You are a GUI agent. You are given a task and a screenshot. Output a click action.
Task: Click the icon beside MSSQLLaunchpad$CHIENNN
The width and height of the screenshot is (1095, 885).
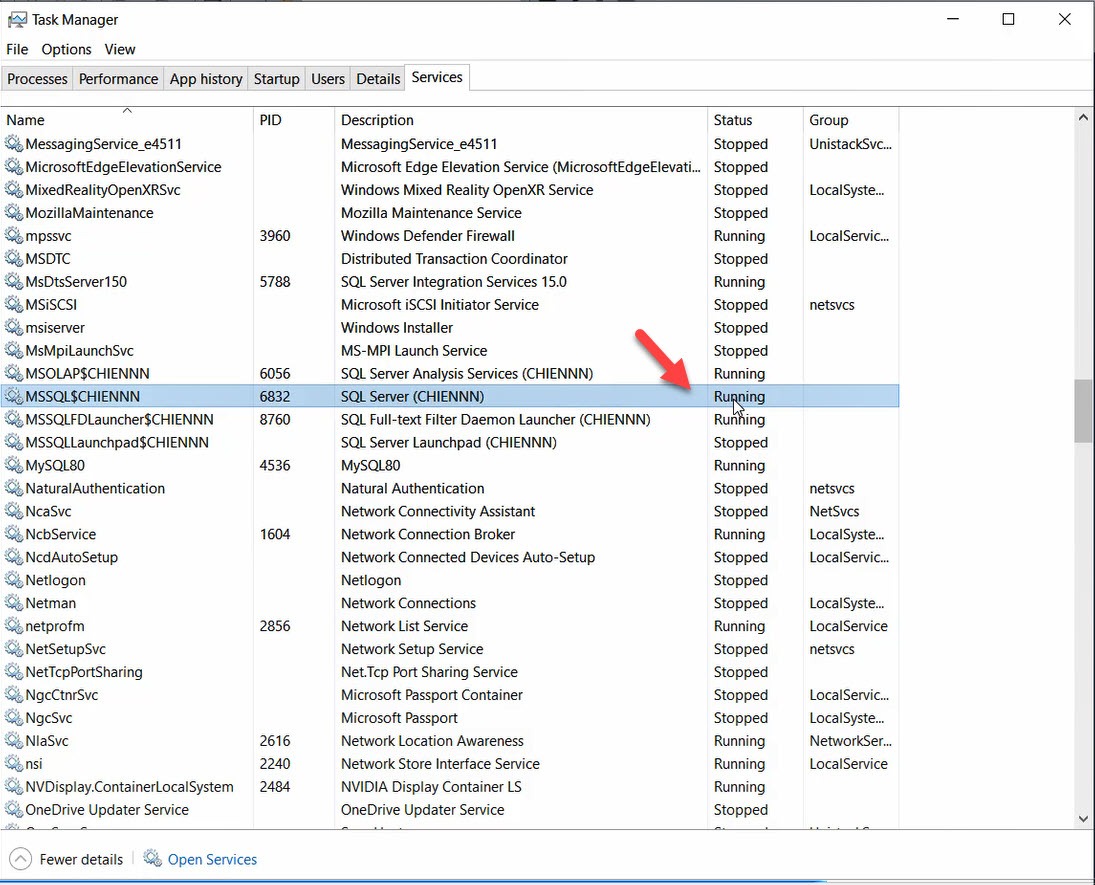point(14,442)
